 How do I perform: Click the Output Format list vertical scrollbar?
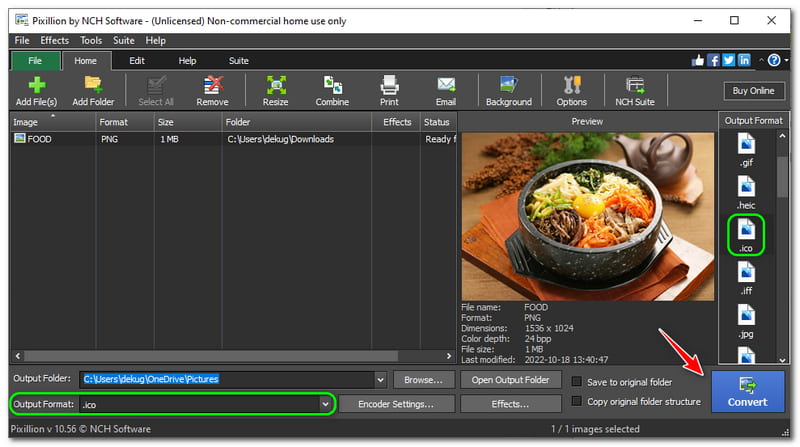pos(781,250)
